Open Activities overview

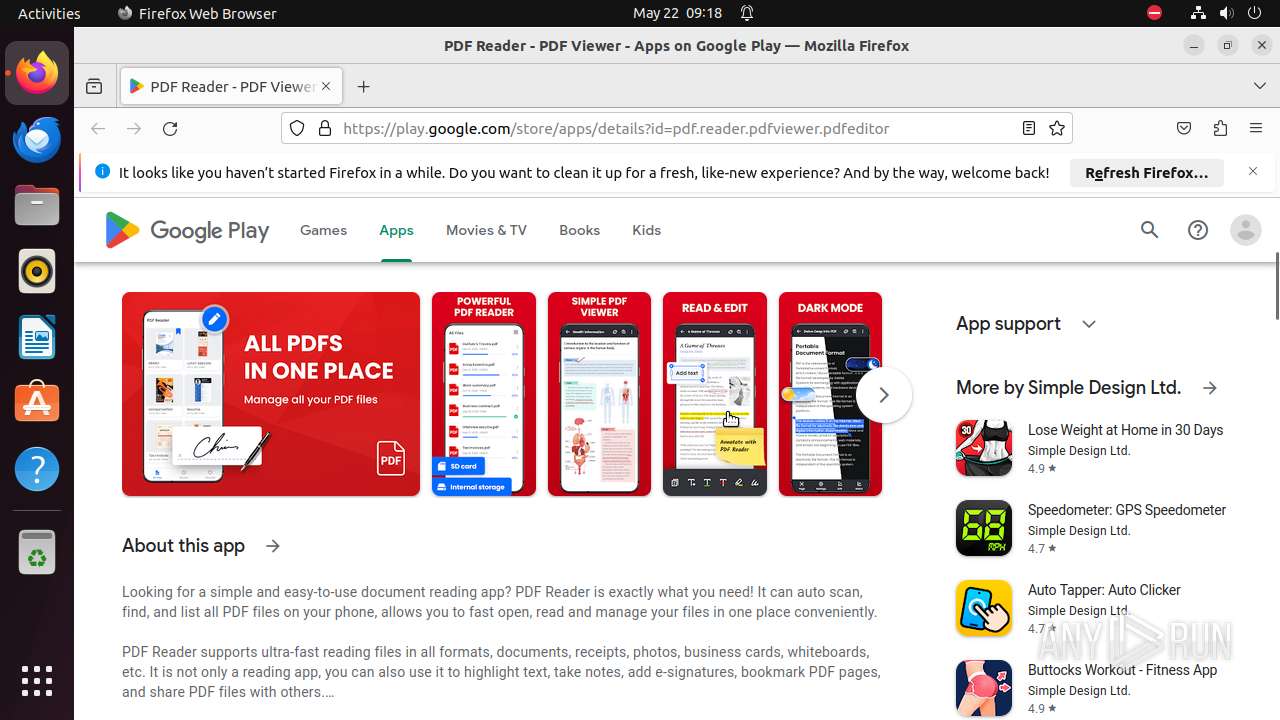point(49,13)
